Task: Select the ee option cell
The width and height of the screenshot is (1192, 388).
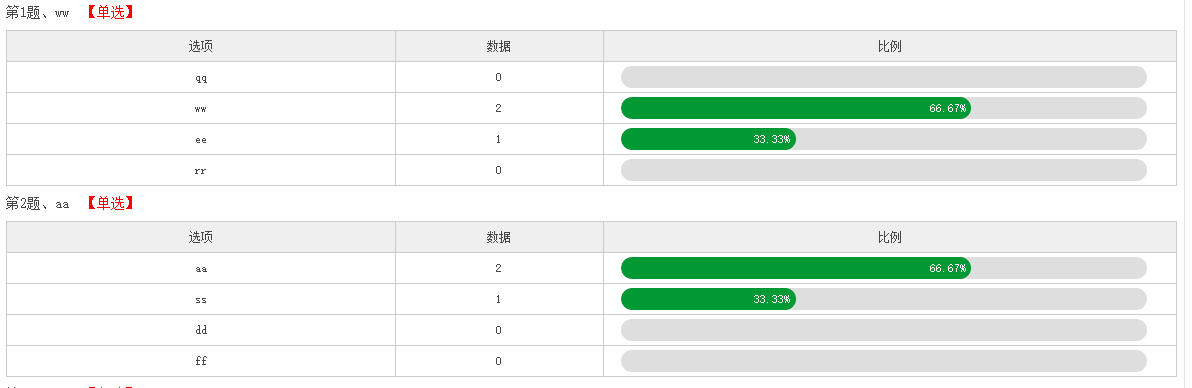Action: point(201,139)
